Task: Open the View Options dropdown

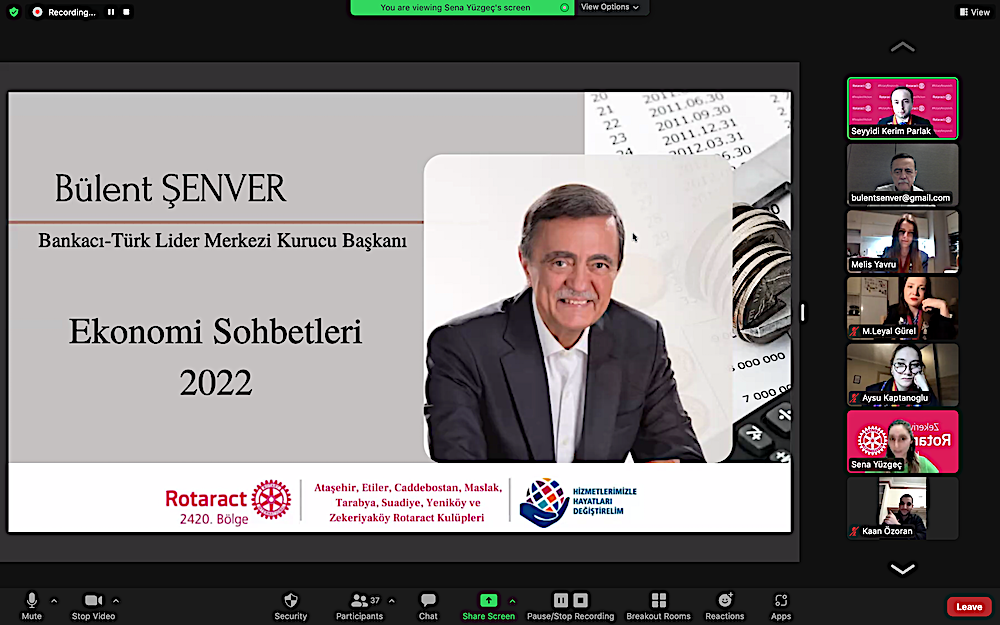Action: click(x=610, y=7)
